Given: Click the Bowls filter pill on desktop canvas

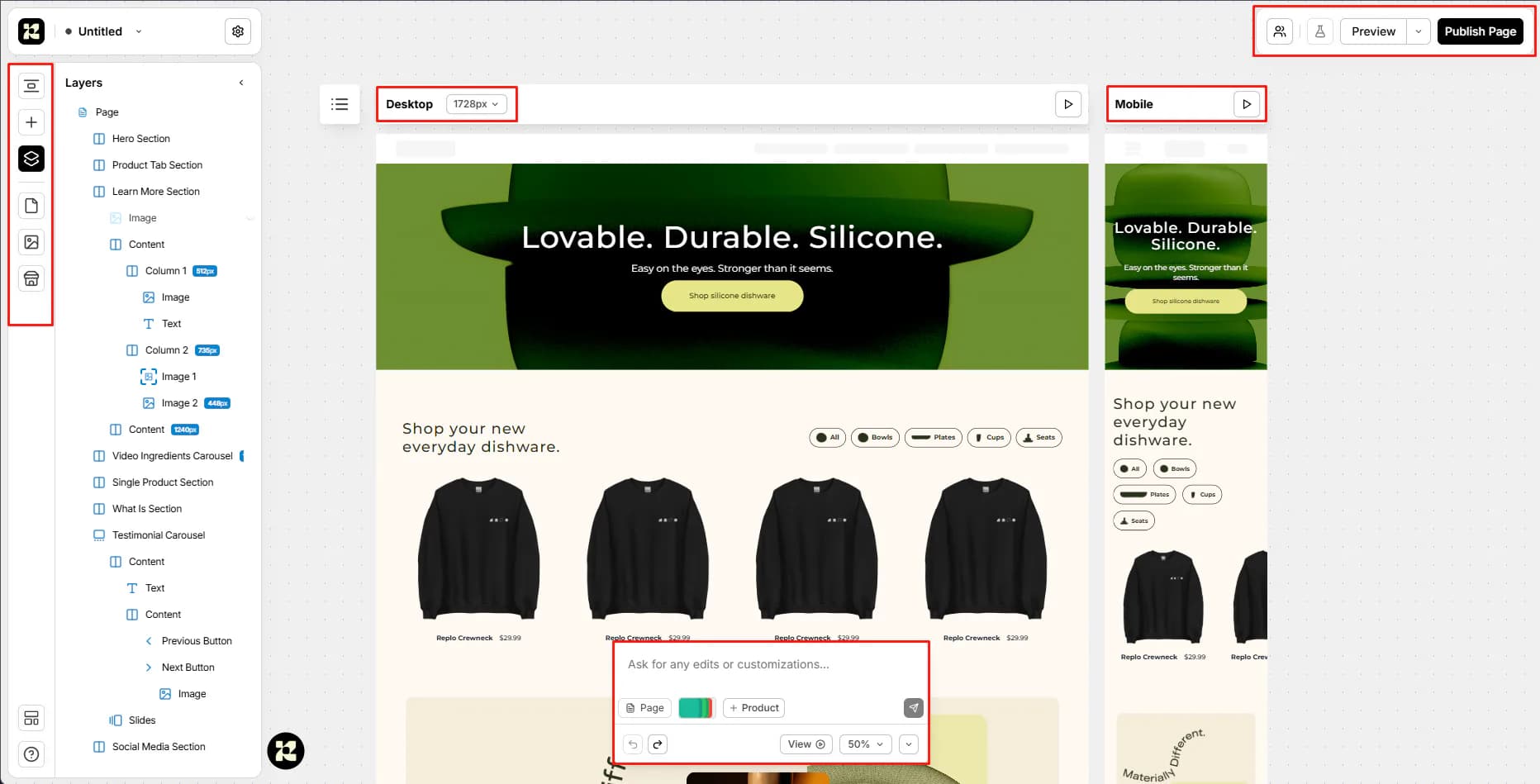Looking at the screenshot, I should (x=875, y=438).
